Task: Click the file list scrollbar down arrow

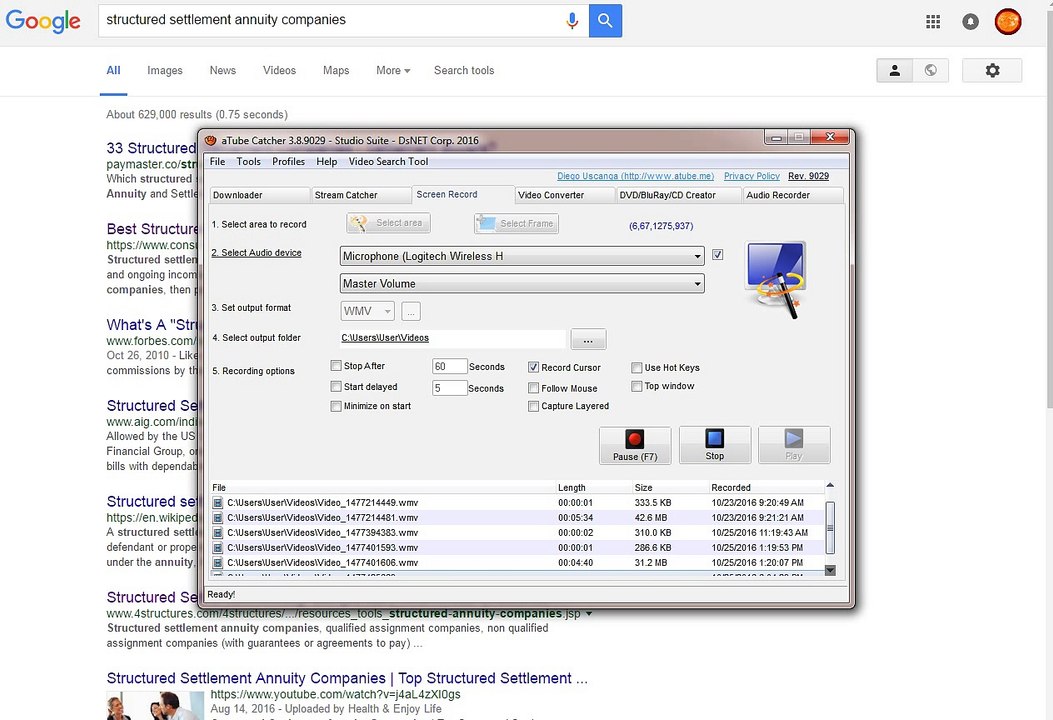Action: [830, 570]
